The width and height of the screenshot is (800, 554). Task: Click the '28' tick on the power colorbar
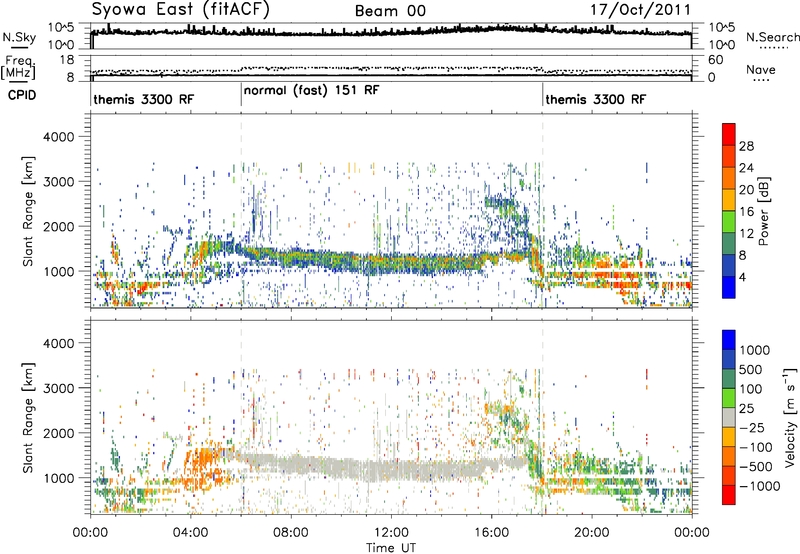tap(746, 146)
